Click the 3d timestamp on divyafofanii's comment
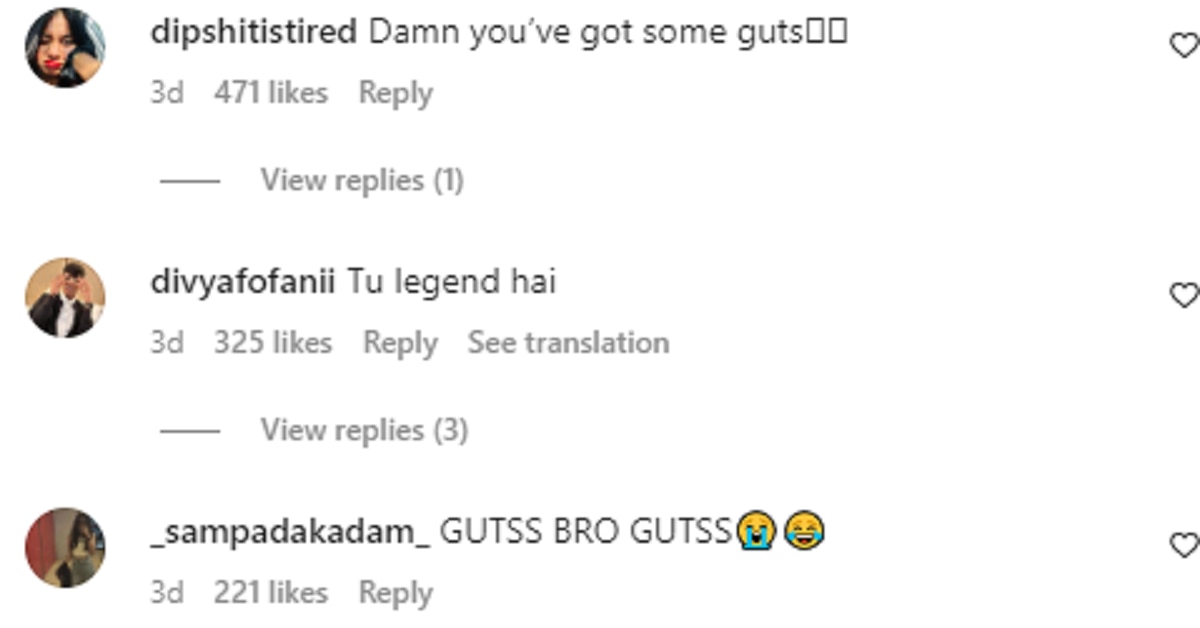 click(x=167, y=343)
